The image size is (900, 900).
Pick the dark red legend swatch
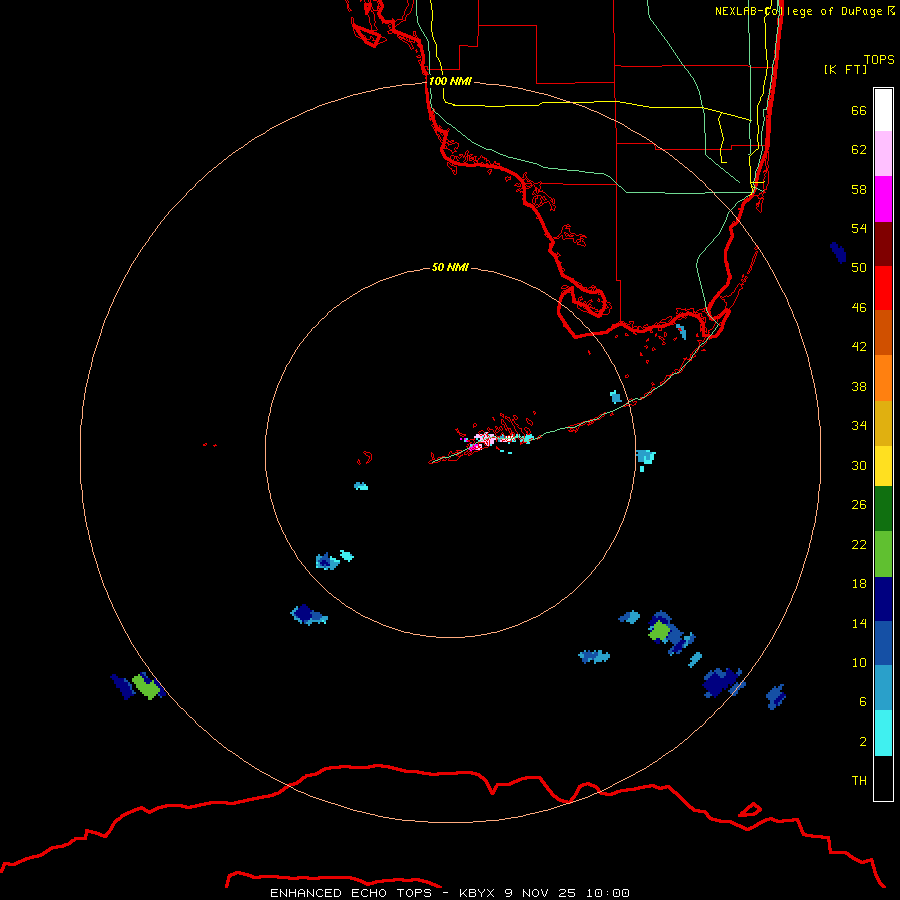(x=883, y=244)
